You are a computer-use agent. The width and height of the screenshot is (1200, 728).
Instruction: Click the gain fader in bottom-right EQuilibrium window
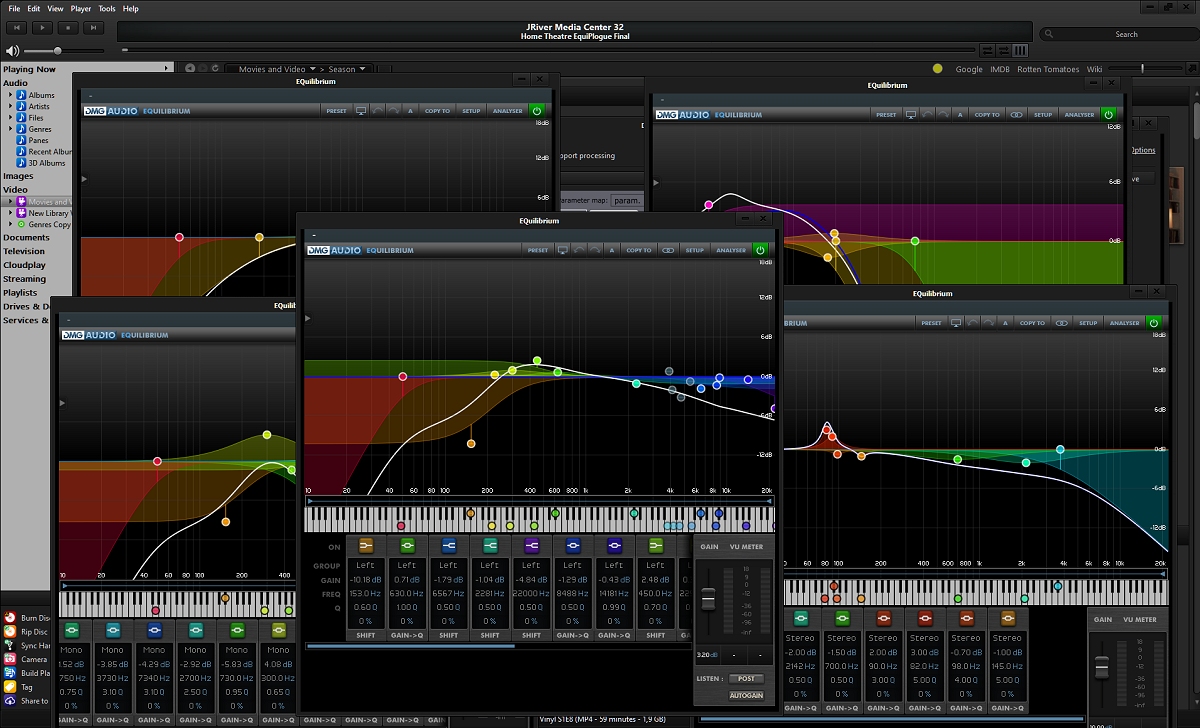(x=1102, y=666)
